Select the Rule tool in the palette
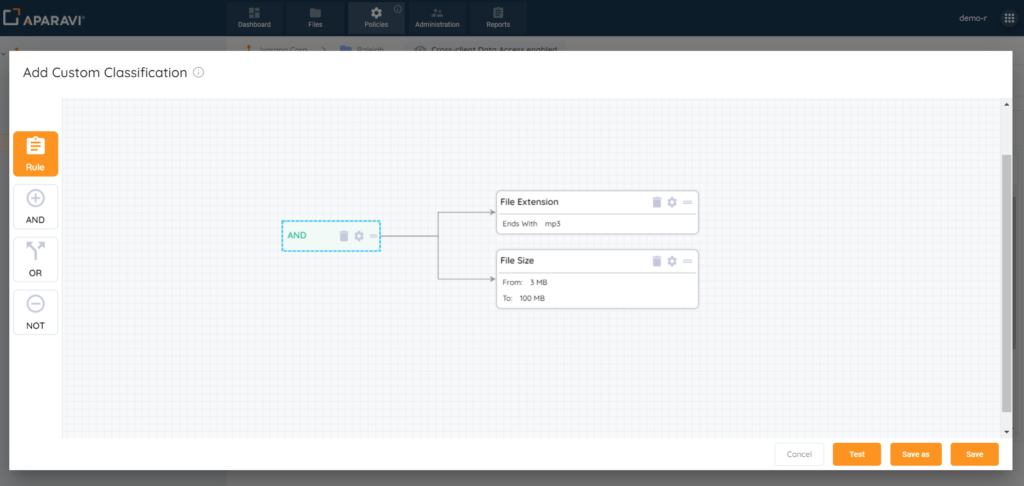The height and width of the screenshot is (486, 1024). coord(35,153)
